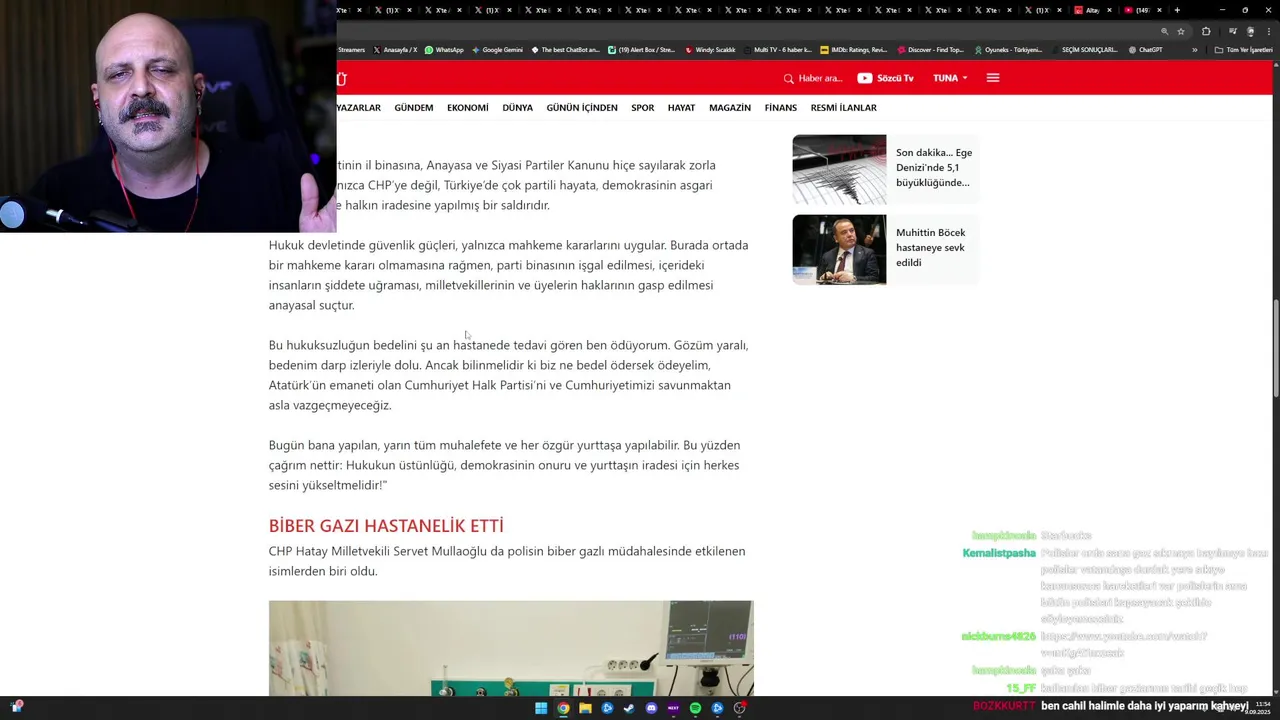Click the Chrome taskbar icon
The image size is (1280, 720).
coord(563,708)
